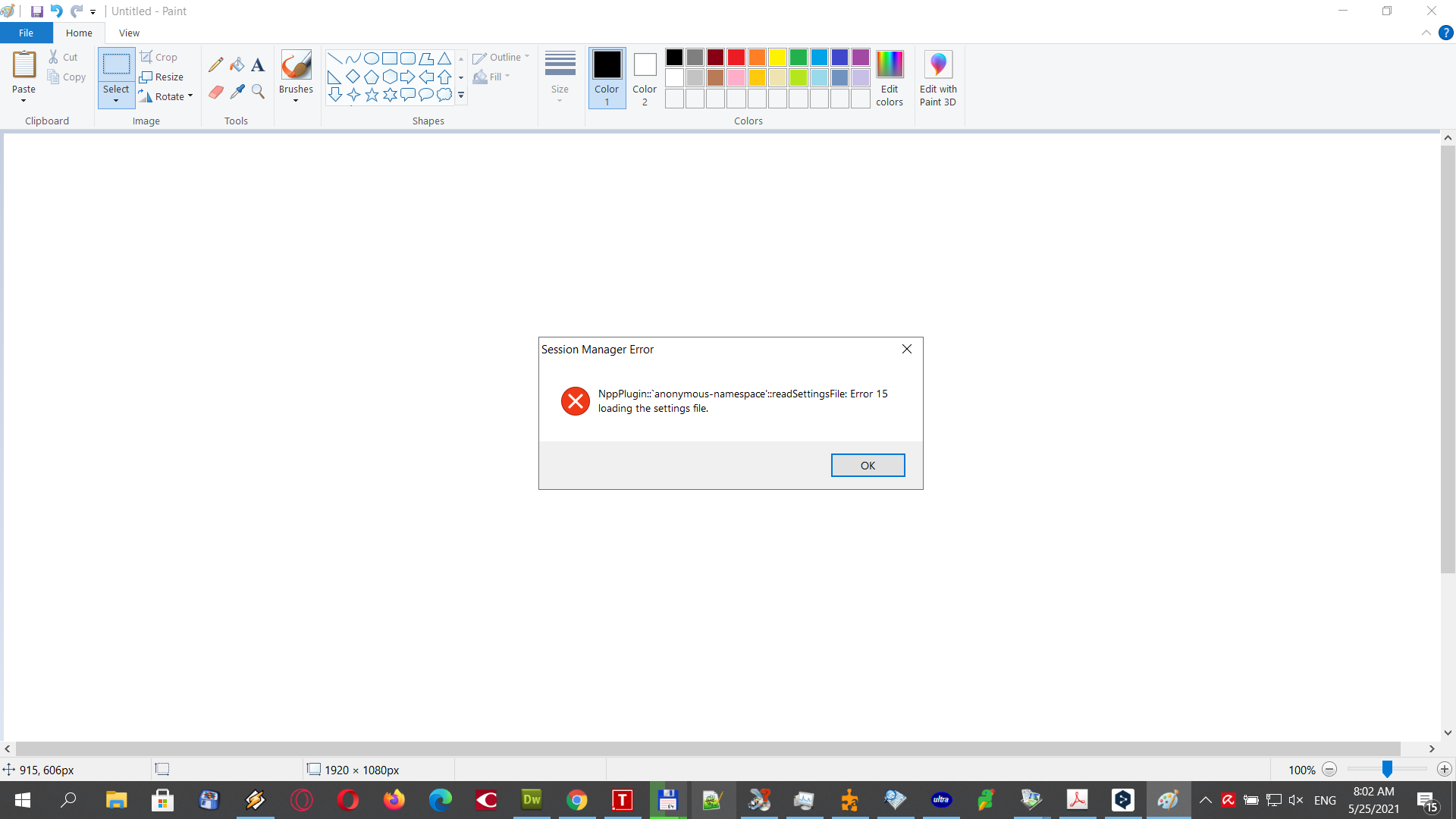Choose the Curve shape
Viewport: 1456px width, 819px height.
[353, 58]
